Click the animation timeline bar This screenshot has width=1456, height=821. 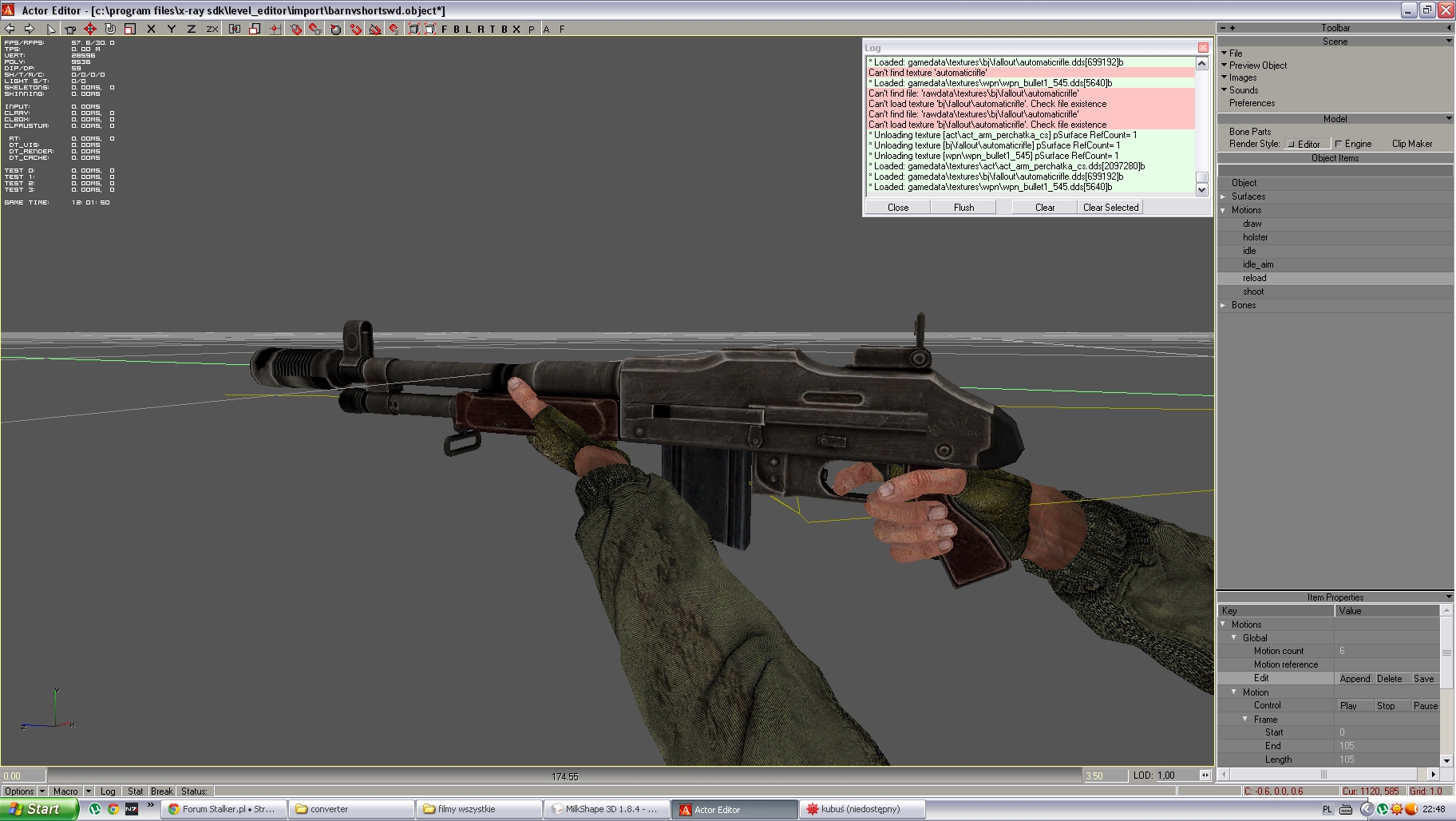tap(564, 775)
